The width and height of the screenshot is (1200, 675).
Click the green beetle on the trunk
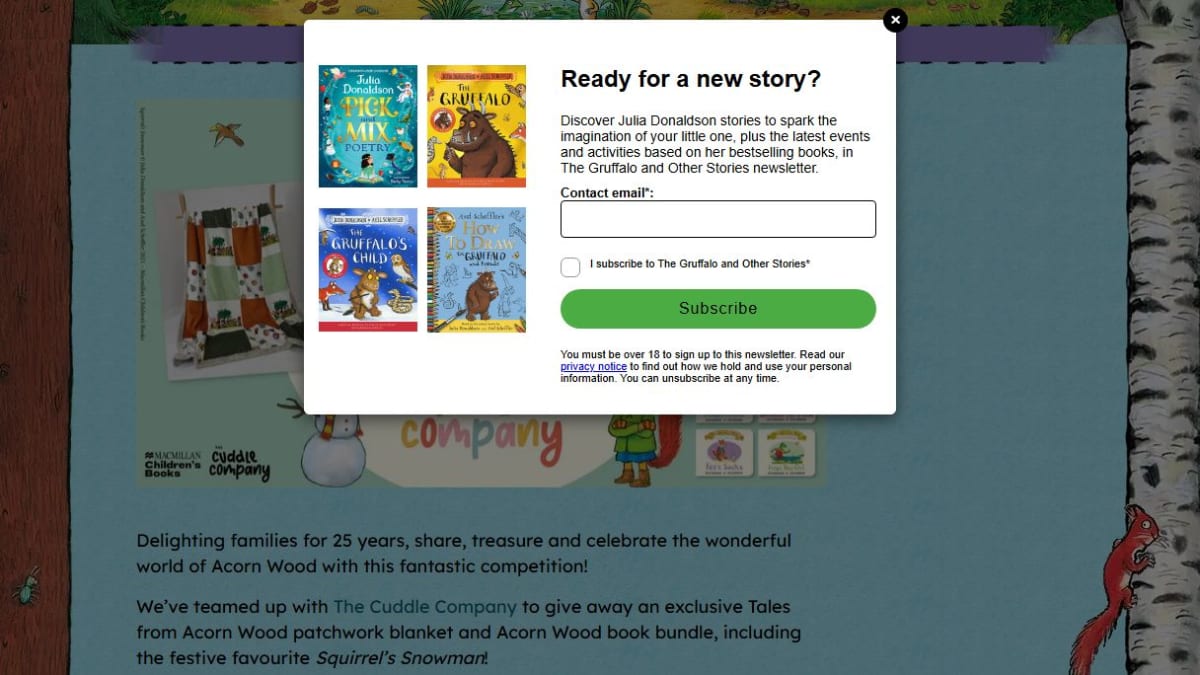tap(27, 585)
